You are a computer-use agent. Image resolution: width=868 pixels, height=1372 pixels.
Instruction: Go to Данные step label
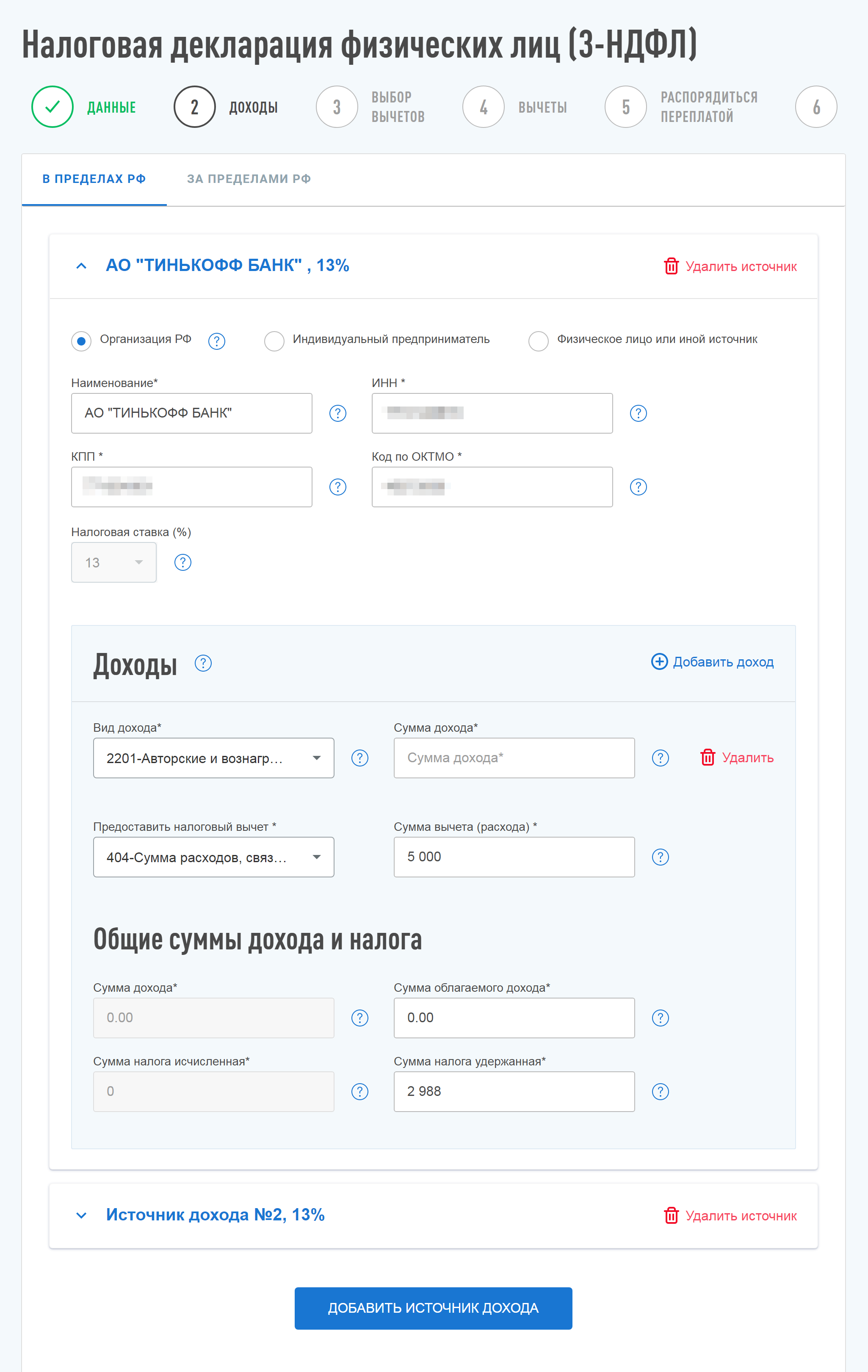[x=112, y=107]
